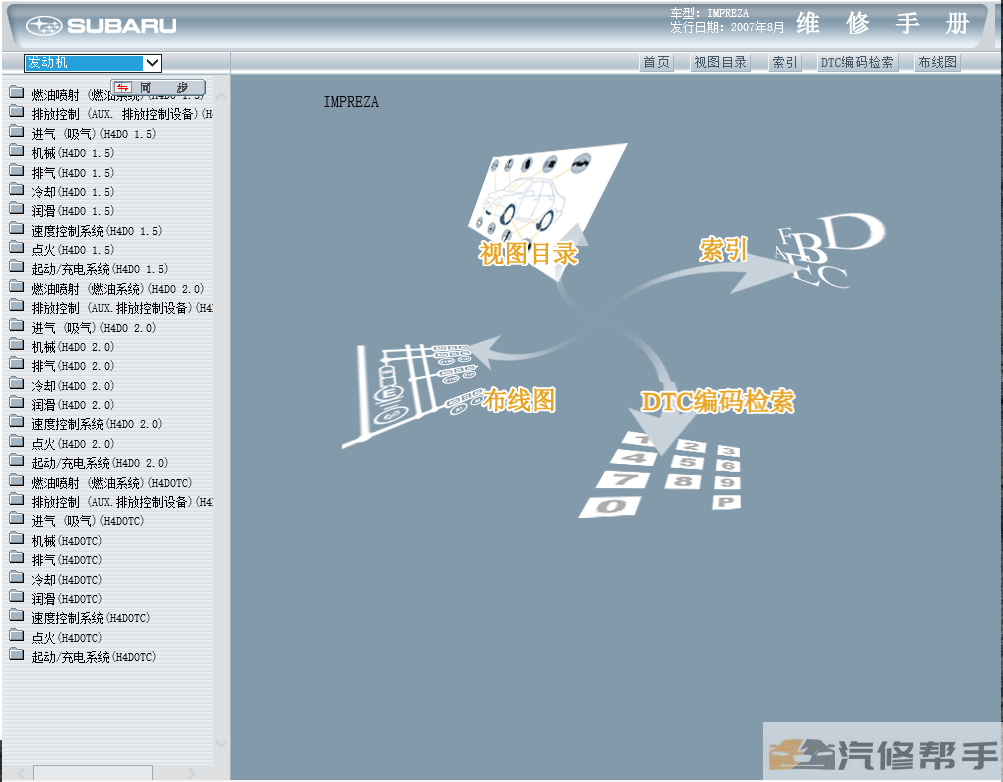
Task: Choose 布线图 in the top navigation bar
Action: click(x=938, y=63)
